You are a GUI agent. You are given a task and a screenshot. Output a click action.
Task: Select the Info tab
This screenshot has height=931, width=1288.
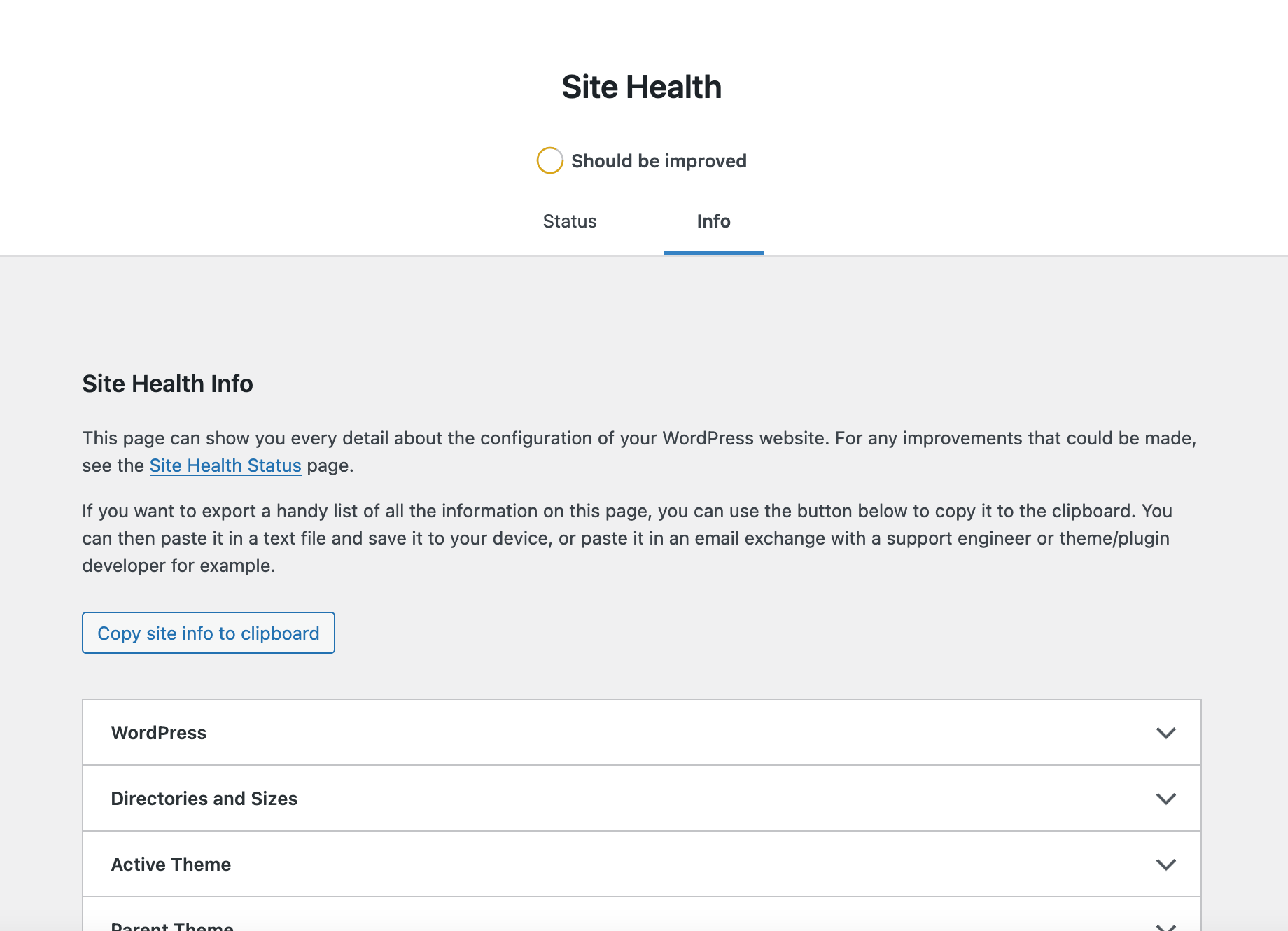(713, 221)
